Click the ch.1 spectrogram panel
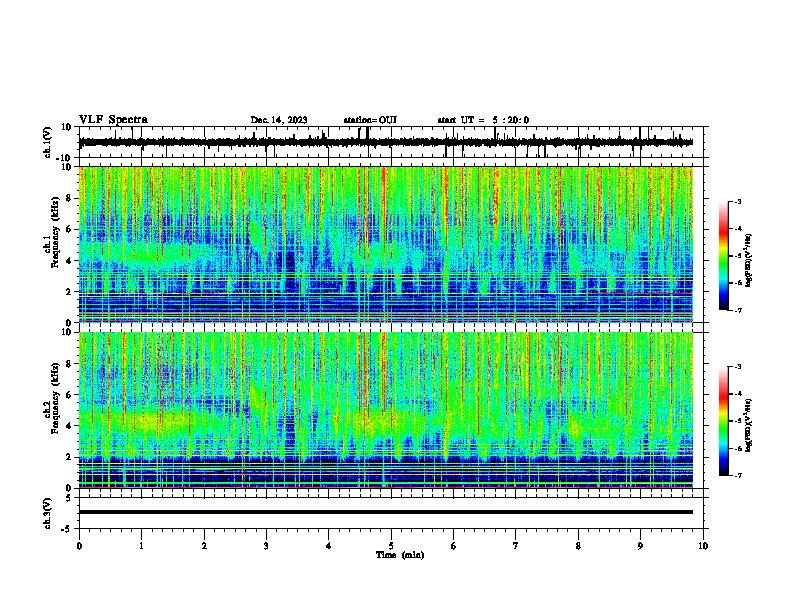The height and width of the screenshot is (612, 792). pyautogui.click(x=386, y=244)
